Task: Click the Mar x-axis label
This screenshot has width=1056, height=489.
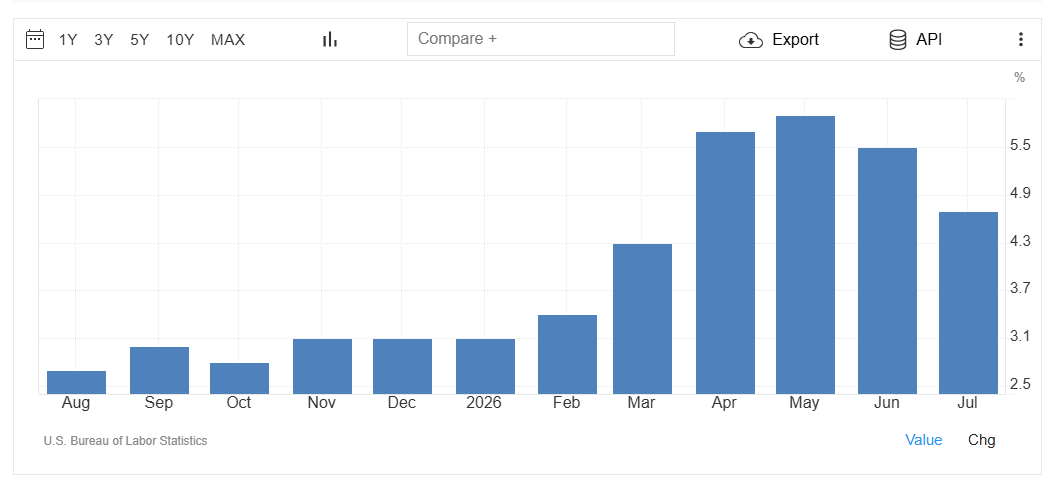Action: [x=641, y=403]
